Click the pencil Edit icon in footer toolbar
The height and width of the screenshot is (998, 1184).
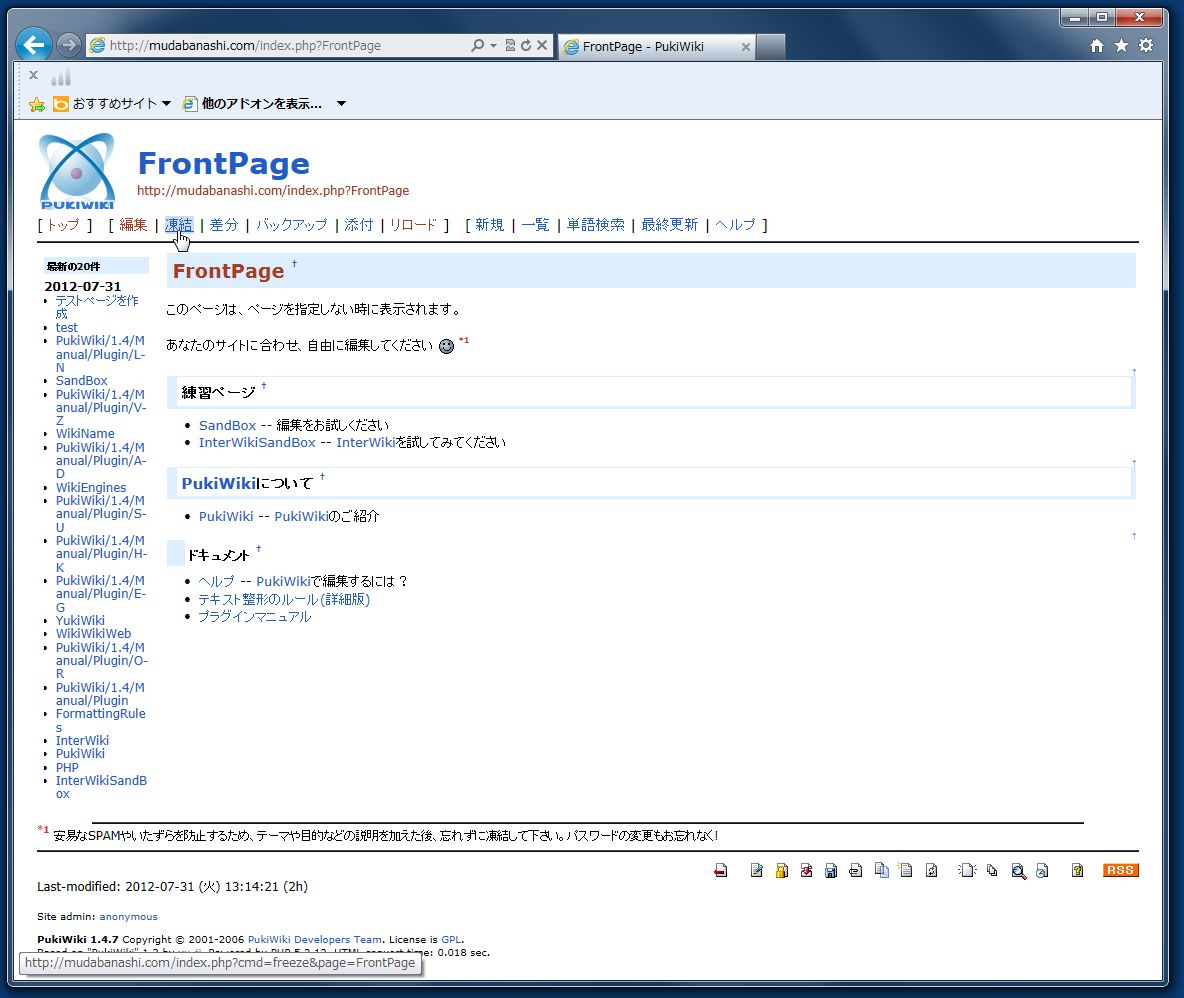pyautogui.click(x=757, y=871)
